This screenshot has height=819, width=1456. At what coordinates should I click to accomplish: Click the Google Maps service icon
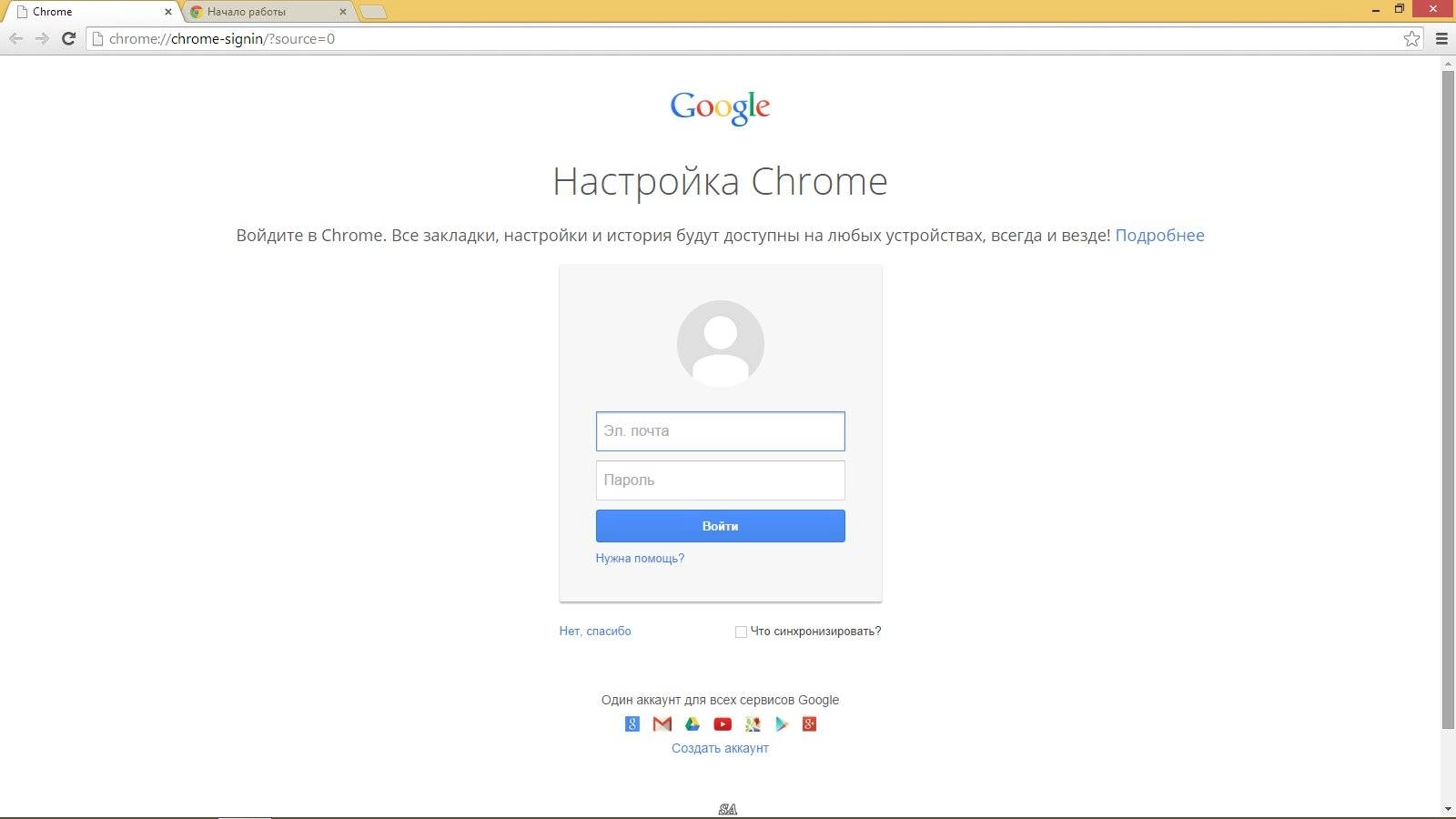point(753,724)
